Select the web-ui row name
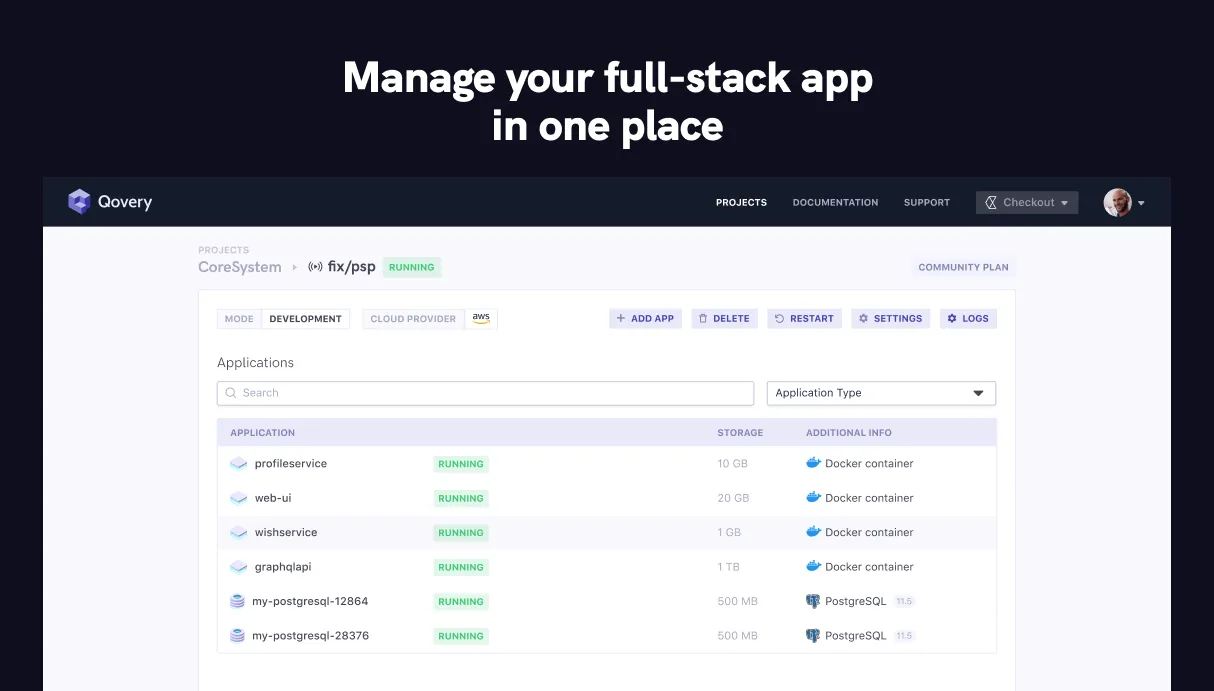This screenshot has width=1214, height=691. (273, 498)
